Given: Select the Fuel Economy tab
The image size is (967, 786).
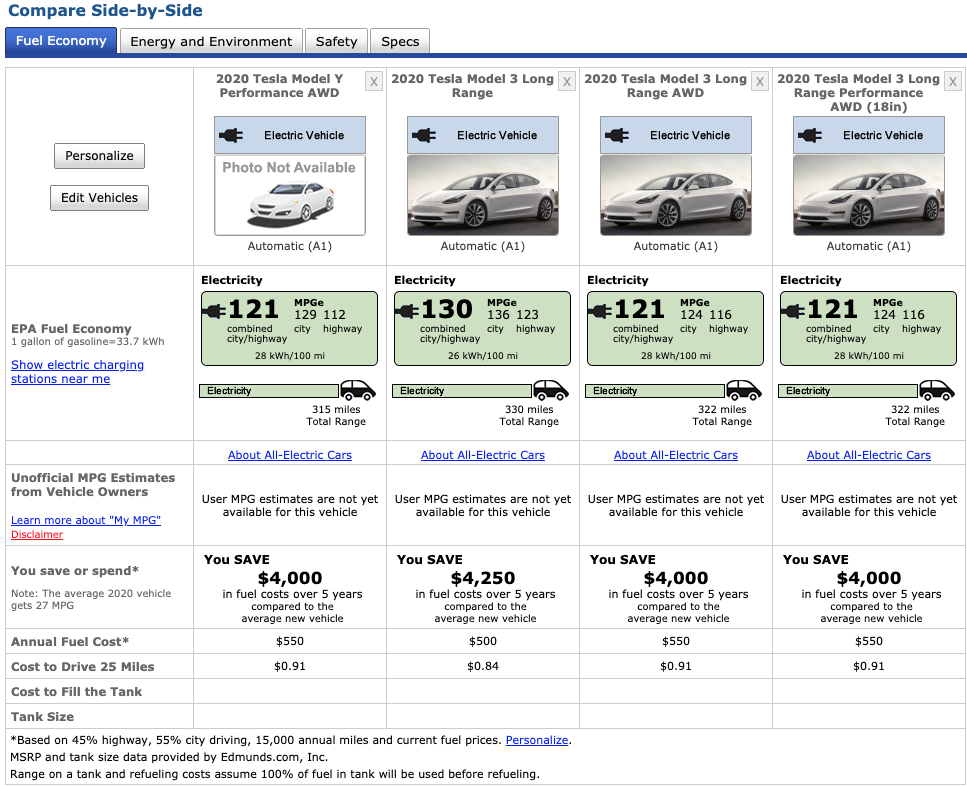Looking at the screenshot, I should pos(61,41).
